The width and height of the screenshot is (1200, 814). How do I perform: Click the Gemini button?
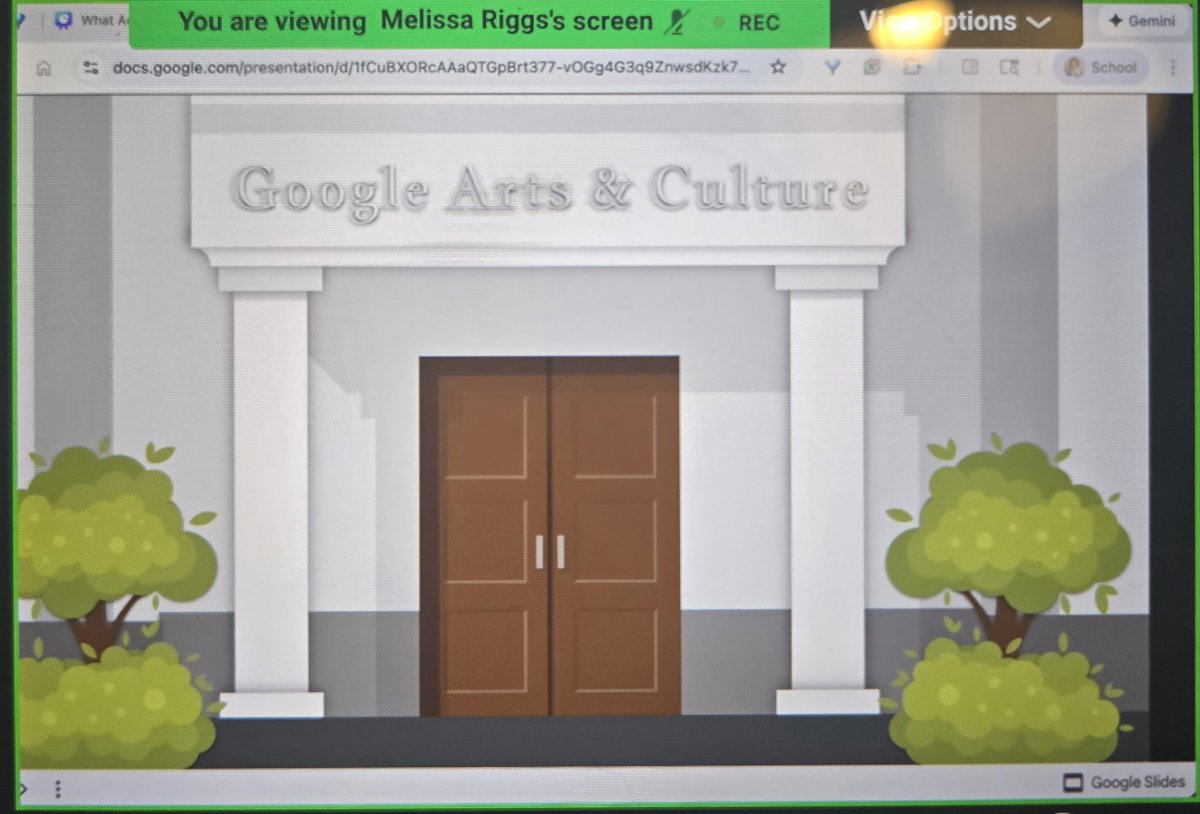pyautogui.click(x=1141, y=21)
